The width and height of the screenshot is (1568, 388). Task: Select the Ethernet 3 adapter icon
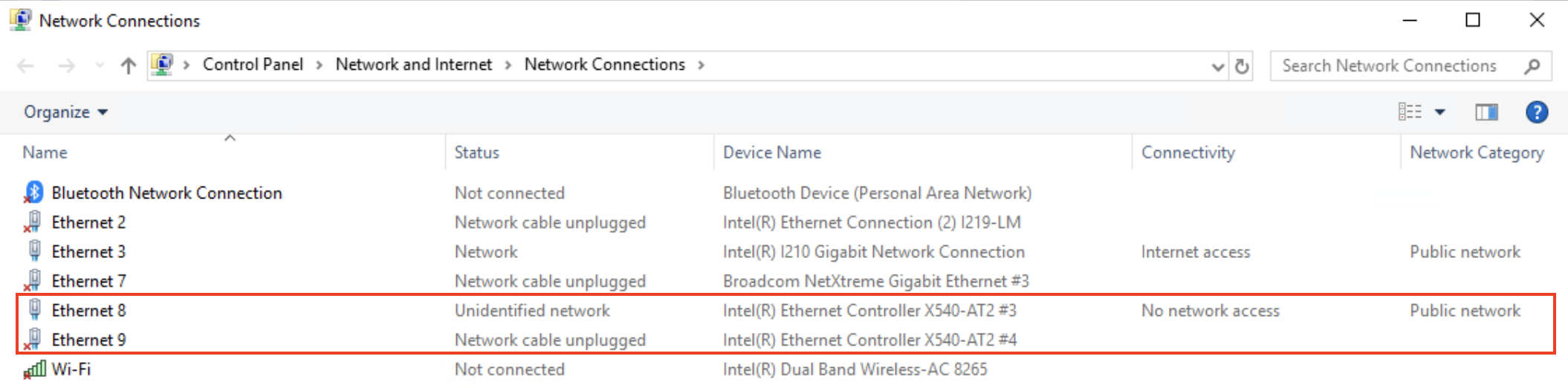tap(34, 250)
